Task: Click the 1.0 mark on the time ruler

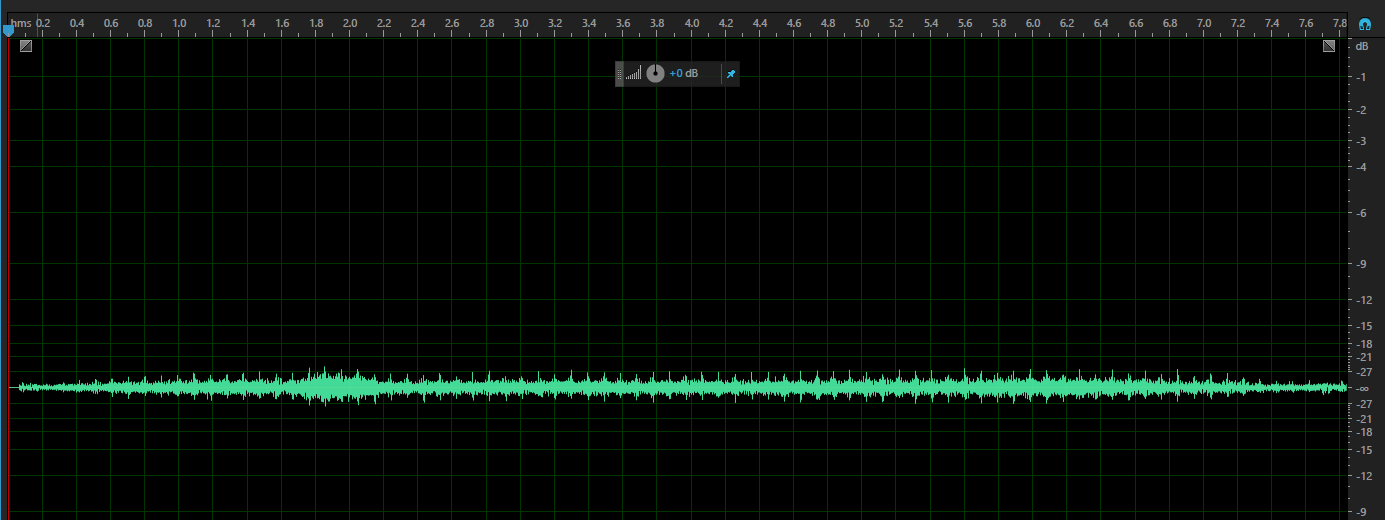Action: [x=179, y=22]
